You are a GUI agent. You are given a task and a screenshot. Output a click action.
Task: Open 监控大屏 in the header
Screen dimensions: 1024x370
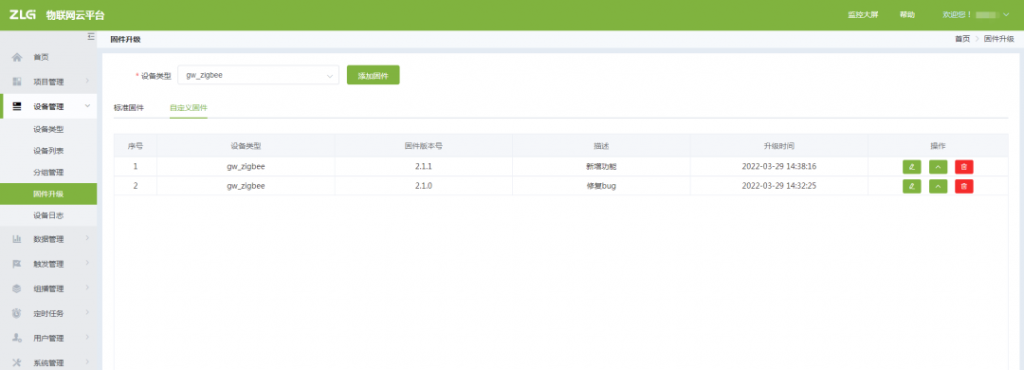(863, 14)
